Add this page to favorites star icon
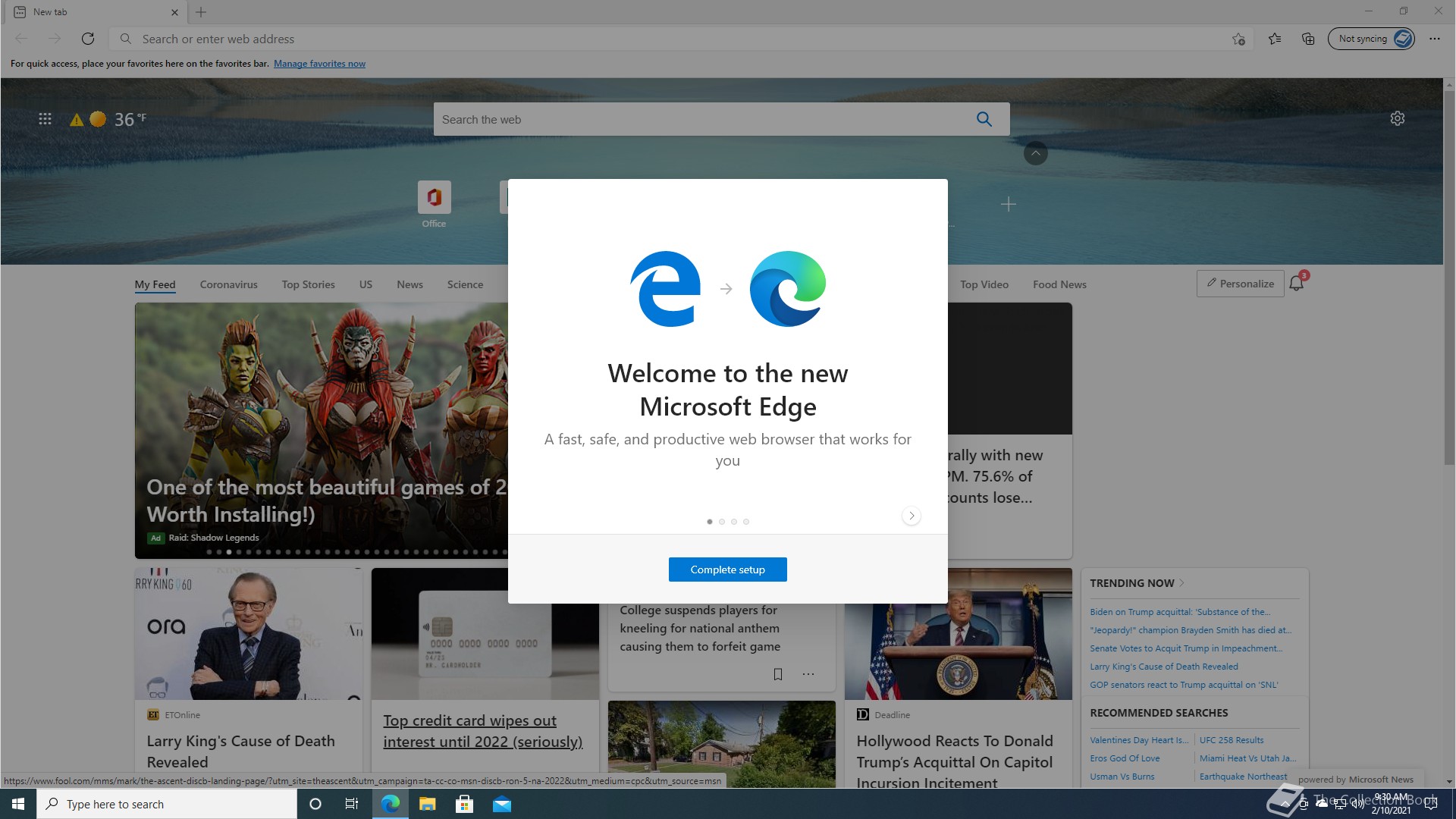Screen dimensions: 1456x819 pyautogui.click(x=1238, y=39)
